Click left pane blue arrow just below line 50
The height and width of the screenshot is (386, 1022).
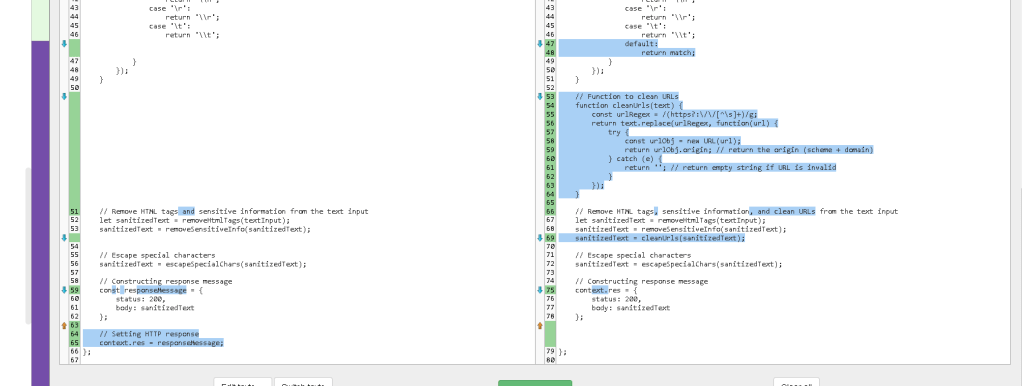click(x=64, y=96)
